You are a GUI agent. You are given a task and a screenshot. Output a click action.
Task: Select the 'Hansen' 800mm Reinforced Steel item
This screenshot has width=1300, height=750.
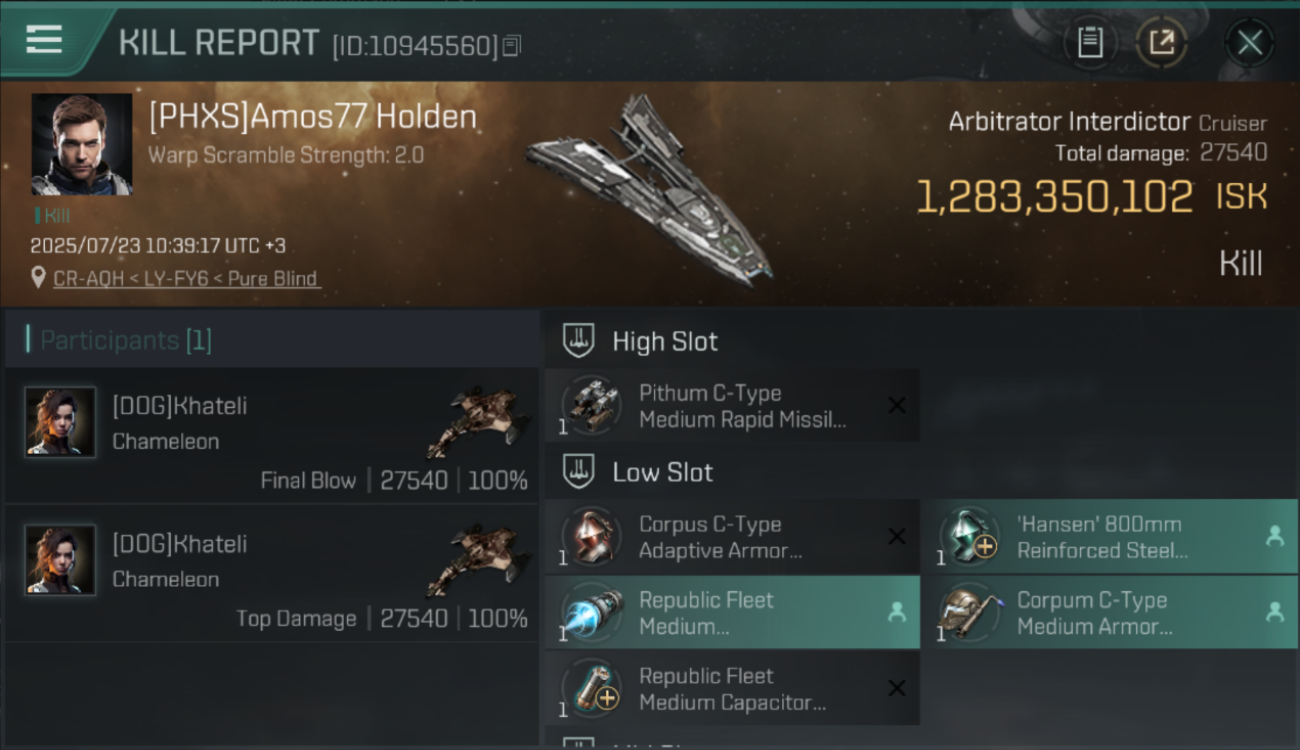click(1111, 537)
